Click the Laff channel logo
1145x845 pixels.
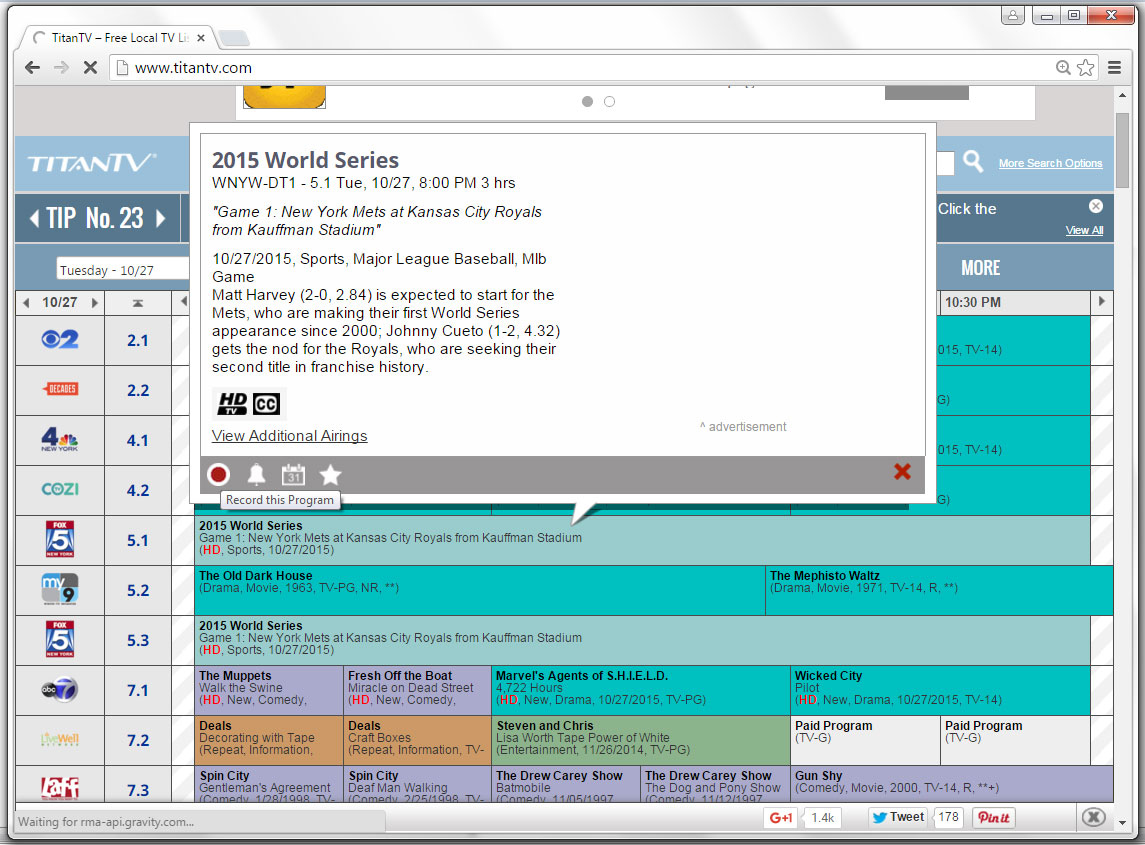pos(60,788)
